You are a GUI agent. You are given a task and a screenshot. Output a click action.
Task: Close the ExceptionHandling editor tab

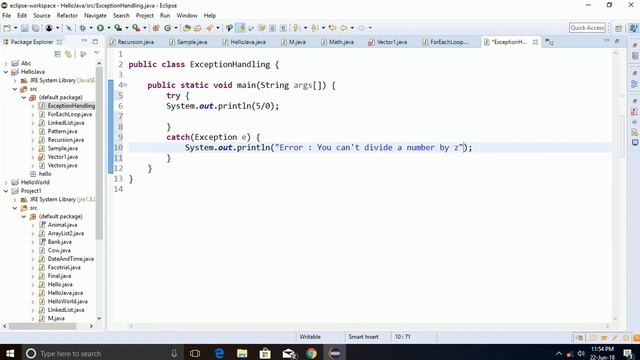(535, 42)
